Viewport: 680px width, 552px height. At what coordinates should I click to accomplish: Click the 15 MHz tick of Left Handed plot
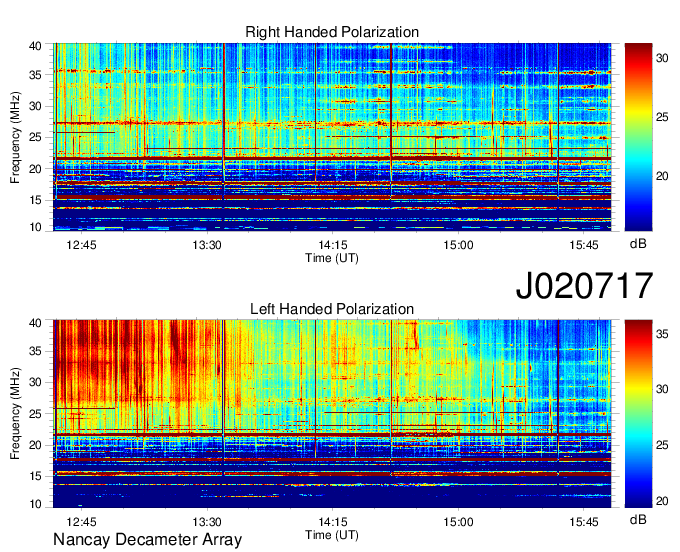[x=36, y=476]
